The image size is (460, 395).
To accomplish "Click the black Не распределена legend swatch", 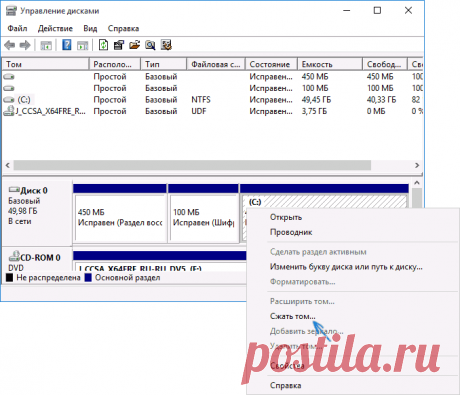I will (x=9, y=278).
